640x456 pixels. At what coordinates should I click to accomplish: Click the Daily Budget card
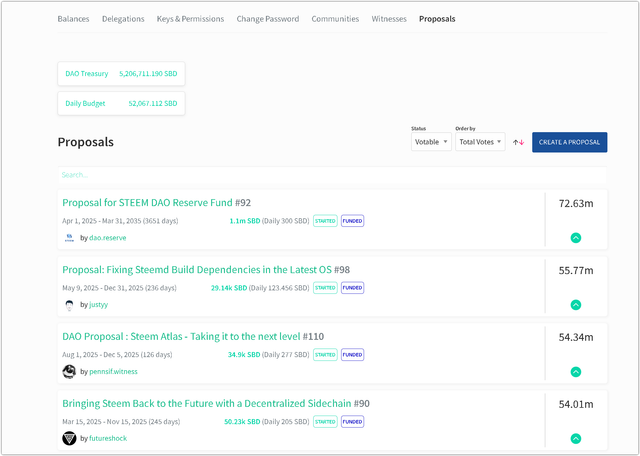[121, 103]
